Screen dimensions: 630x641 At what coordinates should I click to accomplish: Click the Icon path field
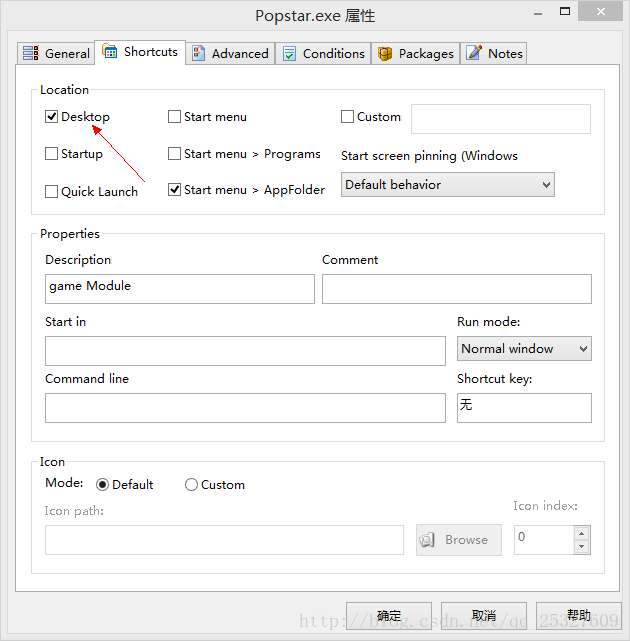[x=224, y=540]
